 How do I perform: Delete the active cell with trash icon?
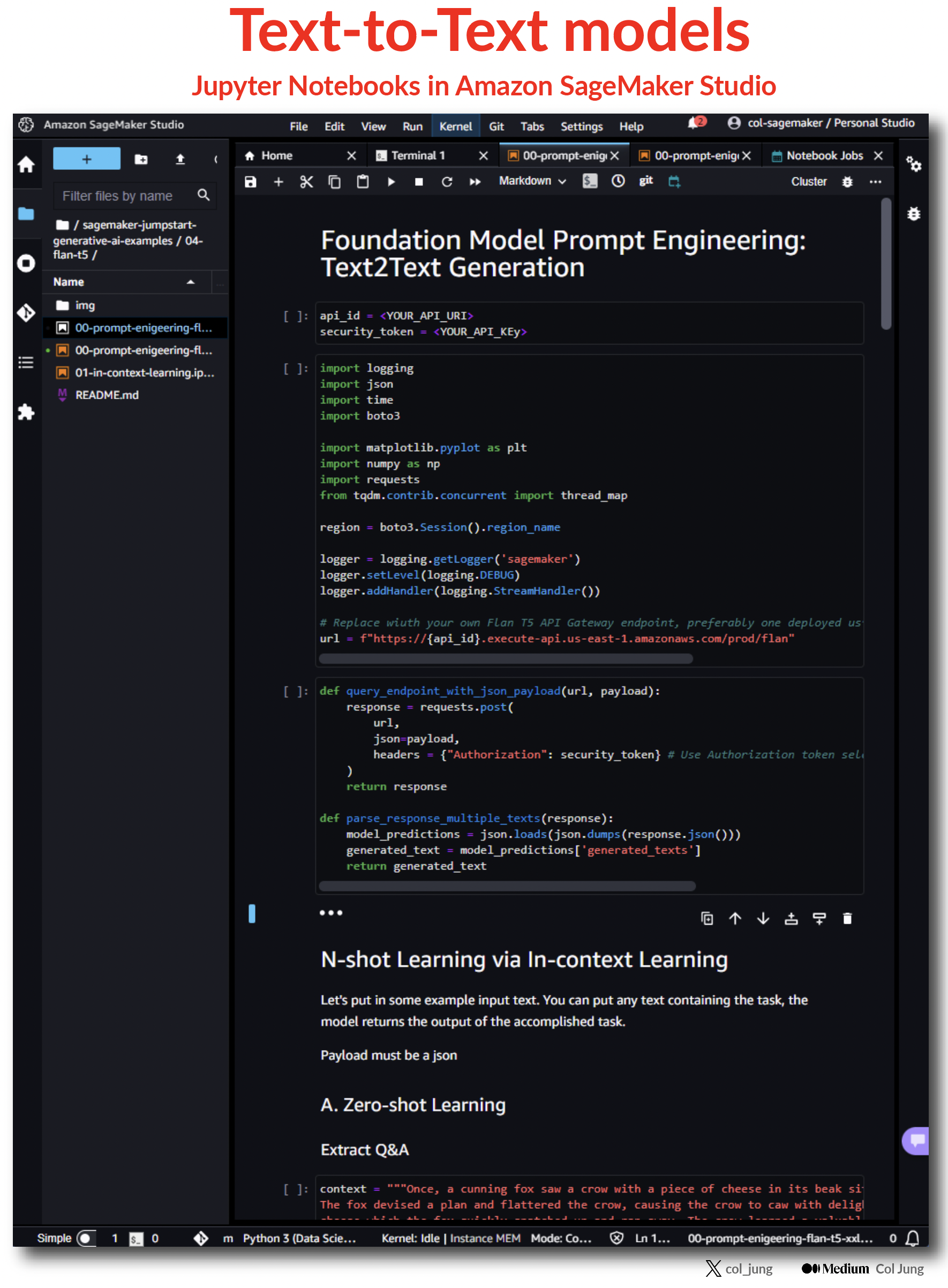pos(847,918)
